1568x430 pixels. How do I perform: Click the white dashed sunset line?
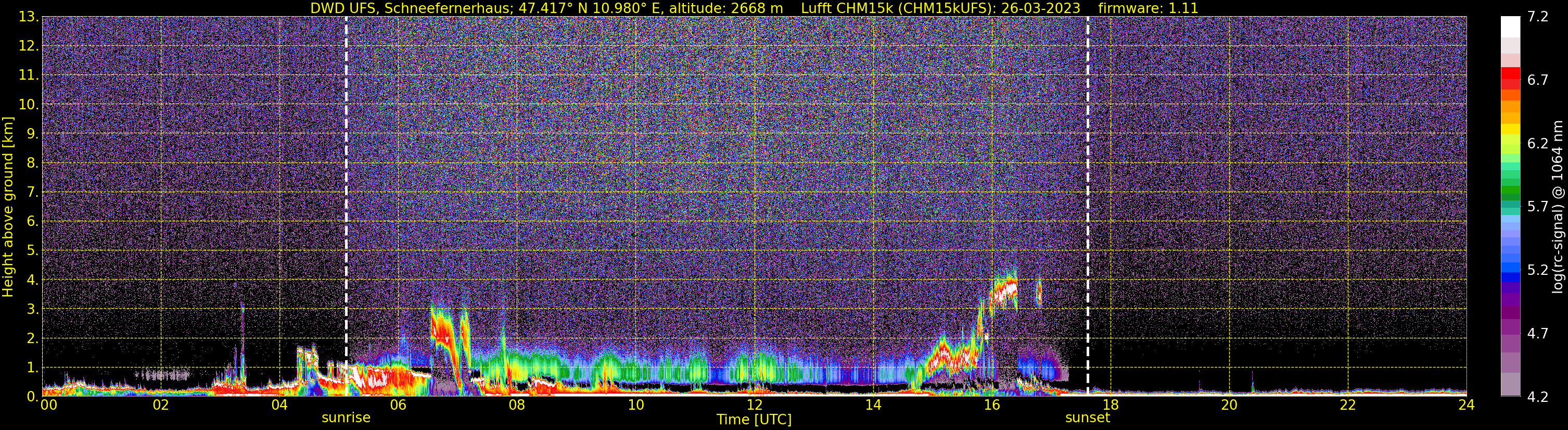[x=1088, y=206]
